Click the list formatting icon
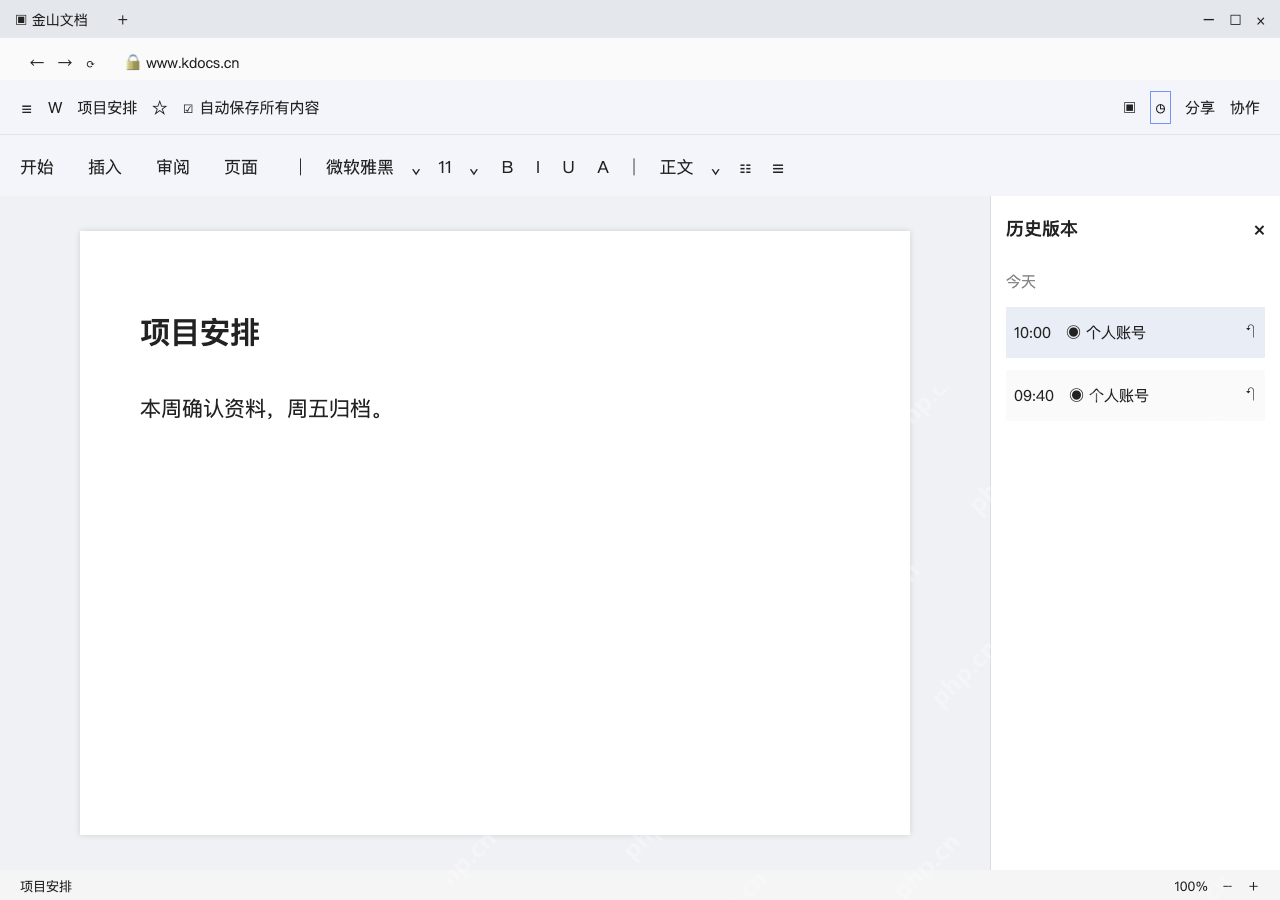This screenshot has height=900, width=1280. pos(745,169)
